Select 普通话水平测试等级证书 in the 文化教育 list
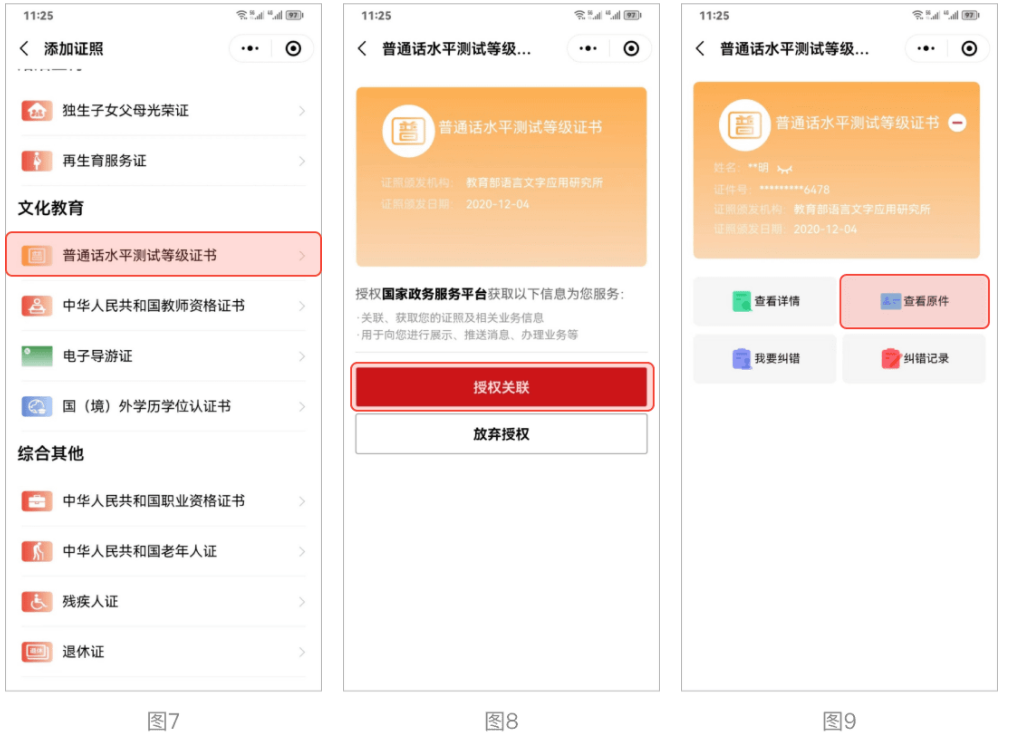Screen dimensions: 1012x742 [163, 255]
